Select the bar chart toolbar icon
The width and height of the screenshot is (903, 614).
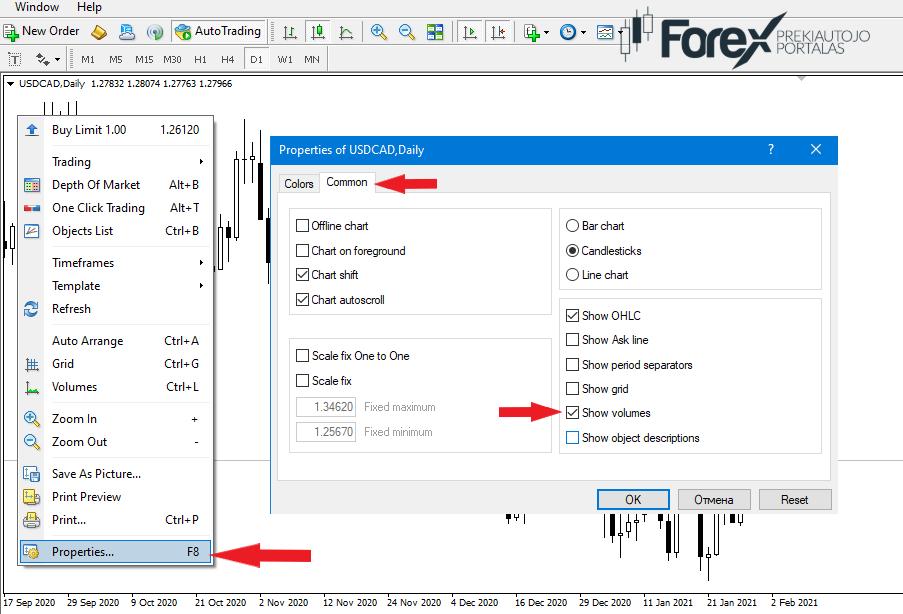pyautogui.click(x=290, y=32)
